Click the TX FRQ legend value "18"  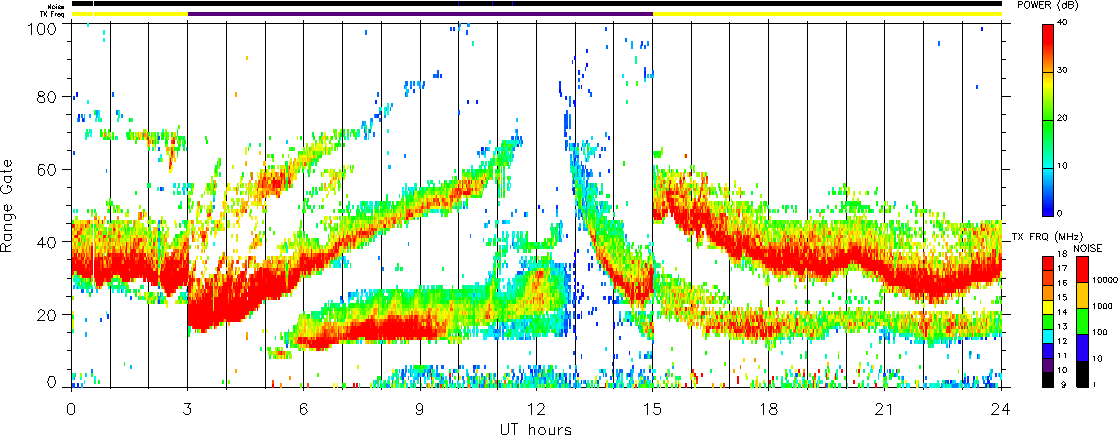pyautogui.click(x=1062, y=255)
